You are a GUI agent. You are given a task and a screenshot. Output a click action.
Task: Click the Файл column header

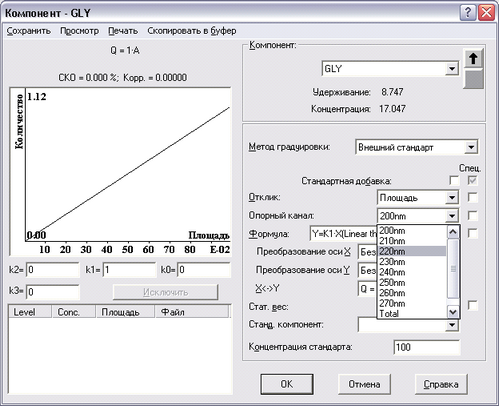(192, 312)
